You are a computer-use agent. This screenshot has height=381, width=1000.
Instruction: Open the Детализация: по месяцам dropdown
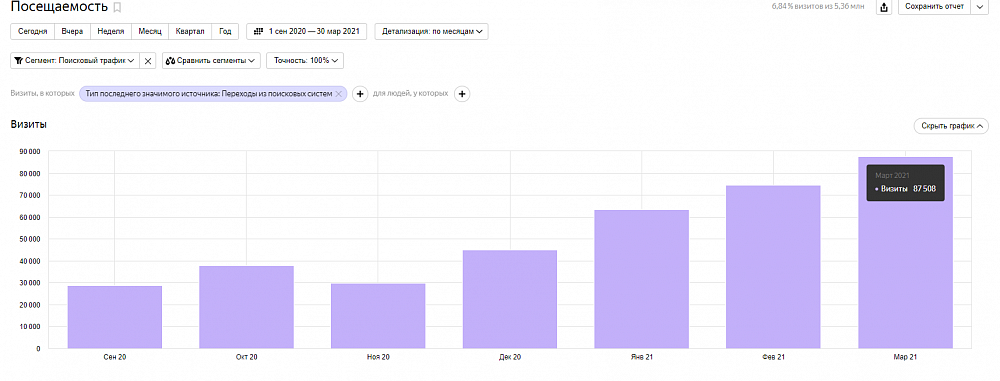pos(432,31)
